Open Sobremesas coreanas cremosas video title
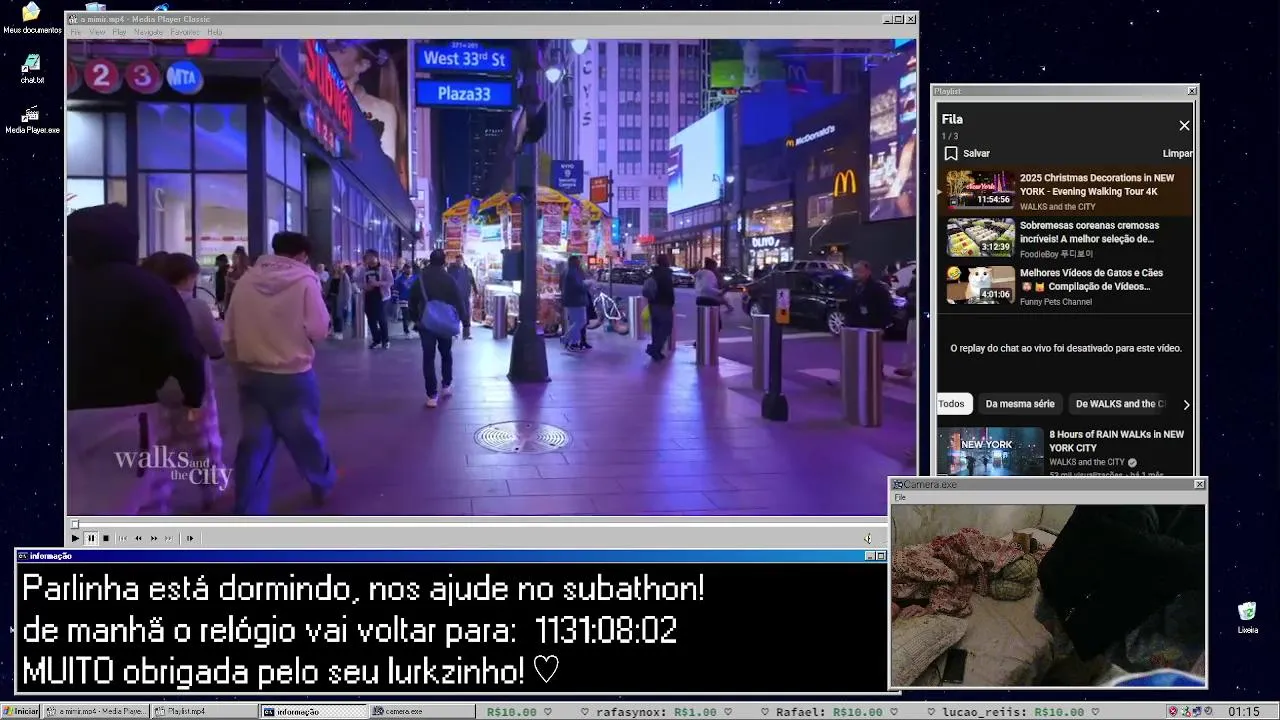 coord(1089,232)
